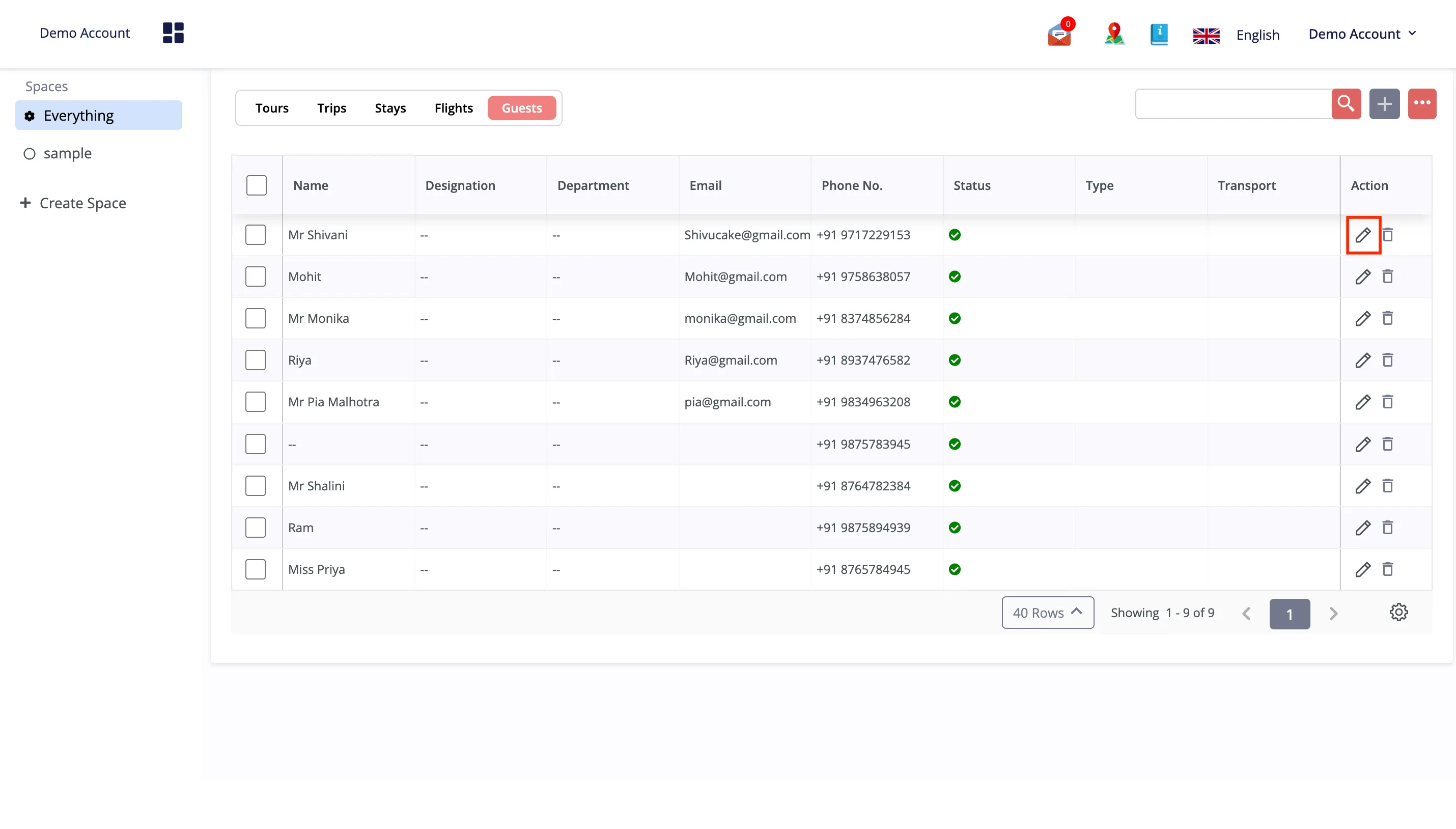Check the Mr Shivani row checkbox
This screenshot has height=829, width=1456.
(256, 235)
